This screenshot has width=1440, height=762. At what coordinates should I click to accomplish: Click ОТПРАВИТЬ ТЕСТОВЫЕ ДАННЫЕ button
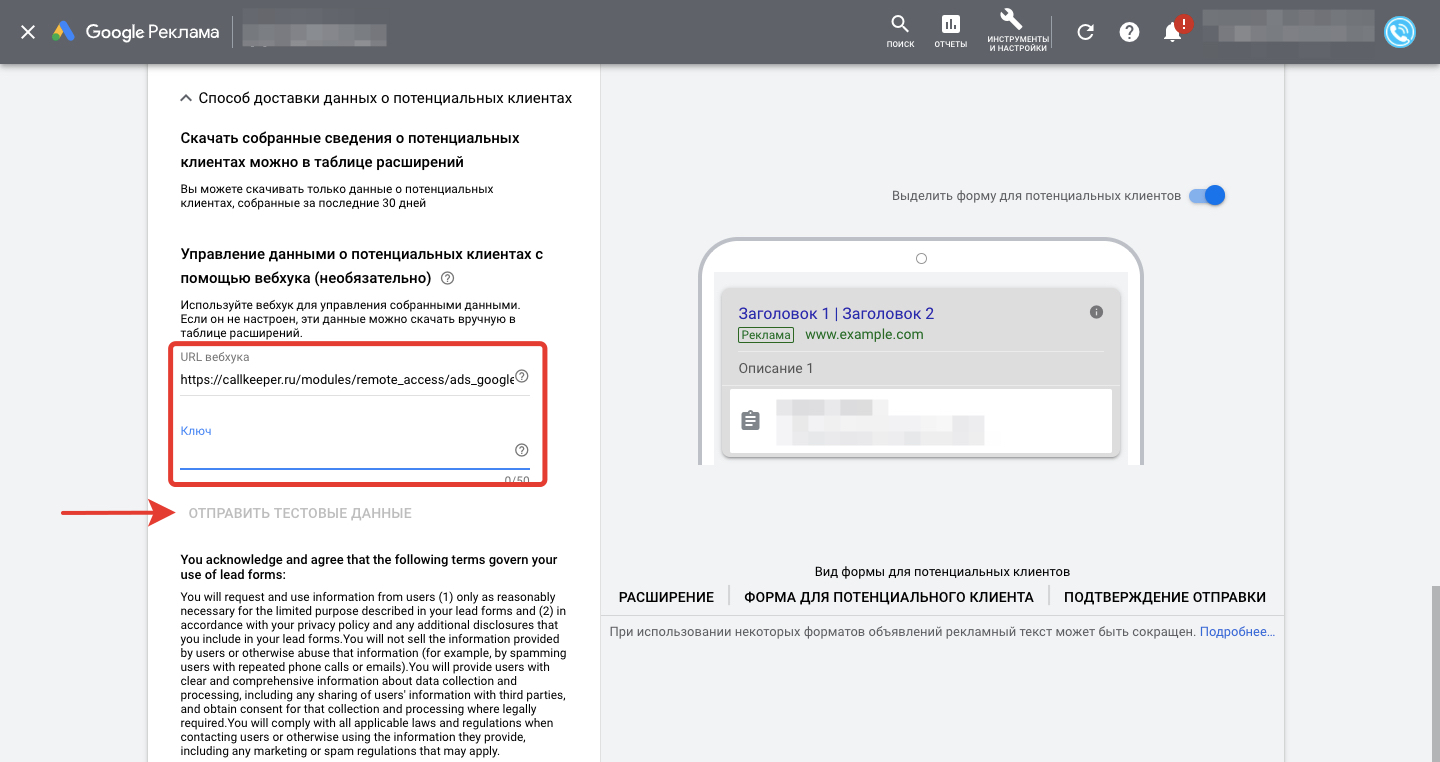click(x=300, y=513)
